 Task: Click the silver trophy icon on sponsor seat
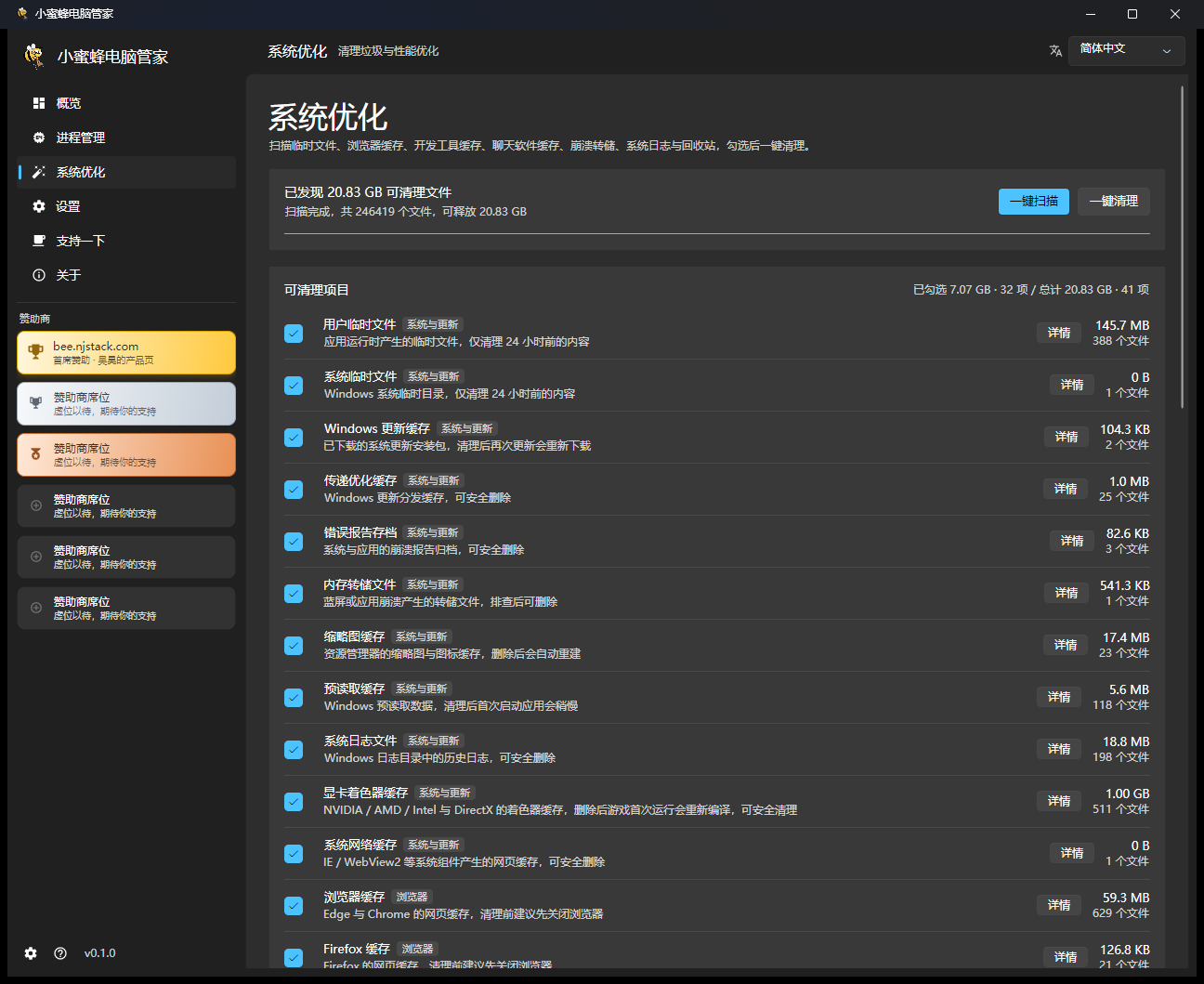[35, 403]
